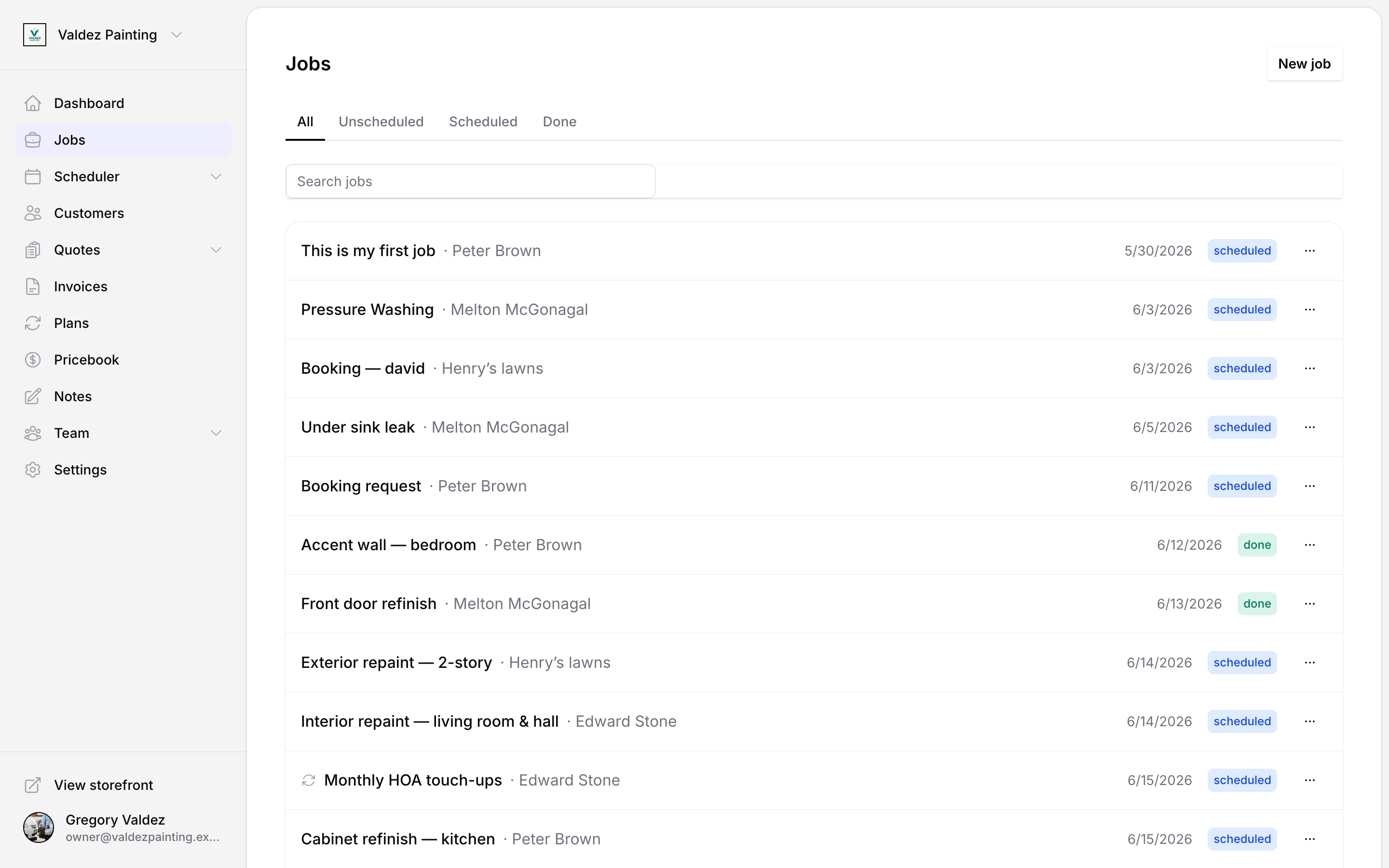Open more options for This is my first job
The height and width of the screenshot is (868, 1389).
pos(1310,251)
